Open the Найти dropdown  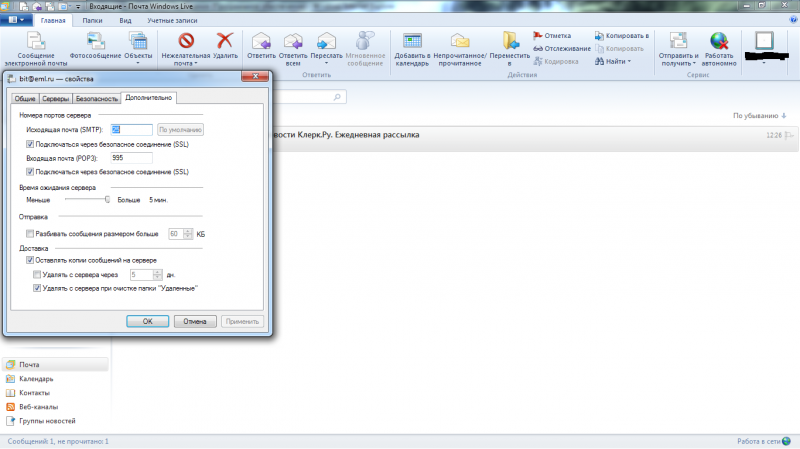(x=613, y=61)
